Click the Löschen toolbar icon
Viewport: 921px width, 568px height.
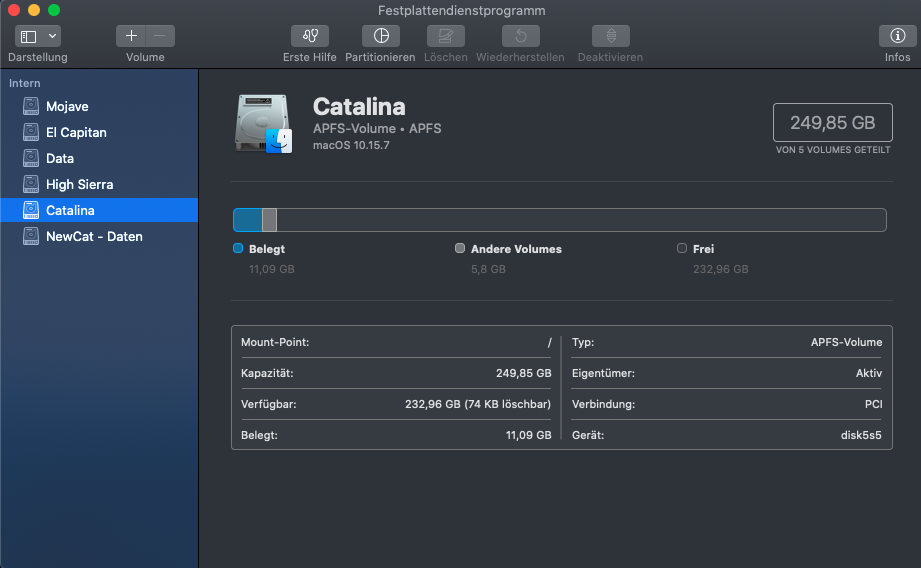(445, 36)
